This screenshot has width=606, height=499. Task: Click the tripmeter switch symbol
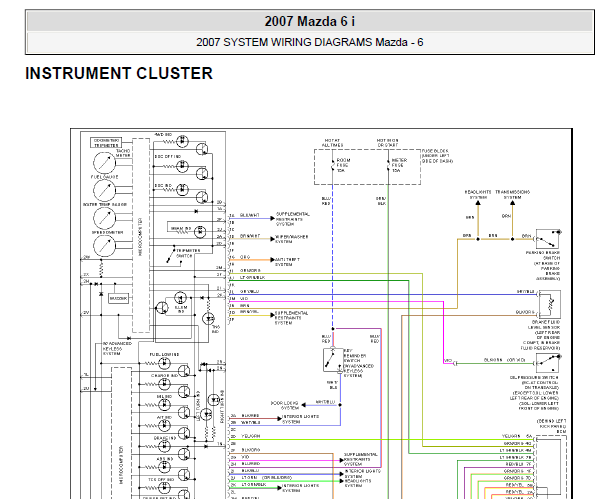pyautogui.click(x=174, y=255)
